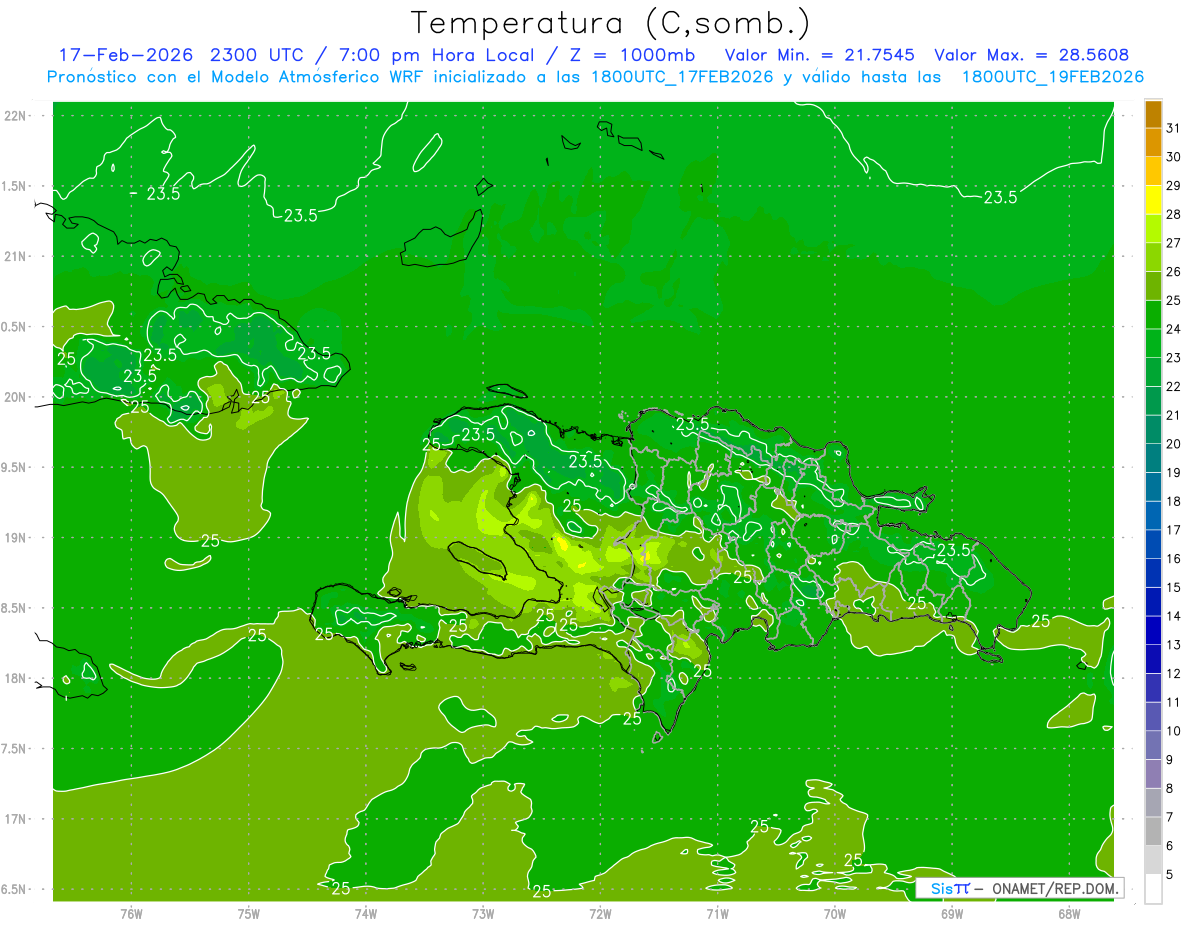Click the color bar value "12"

[1174, 674]
